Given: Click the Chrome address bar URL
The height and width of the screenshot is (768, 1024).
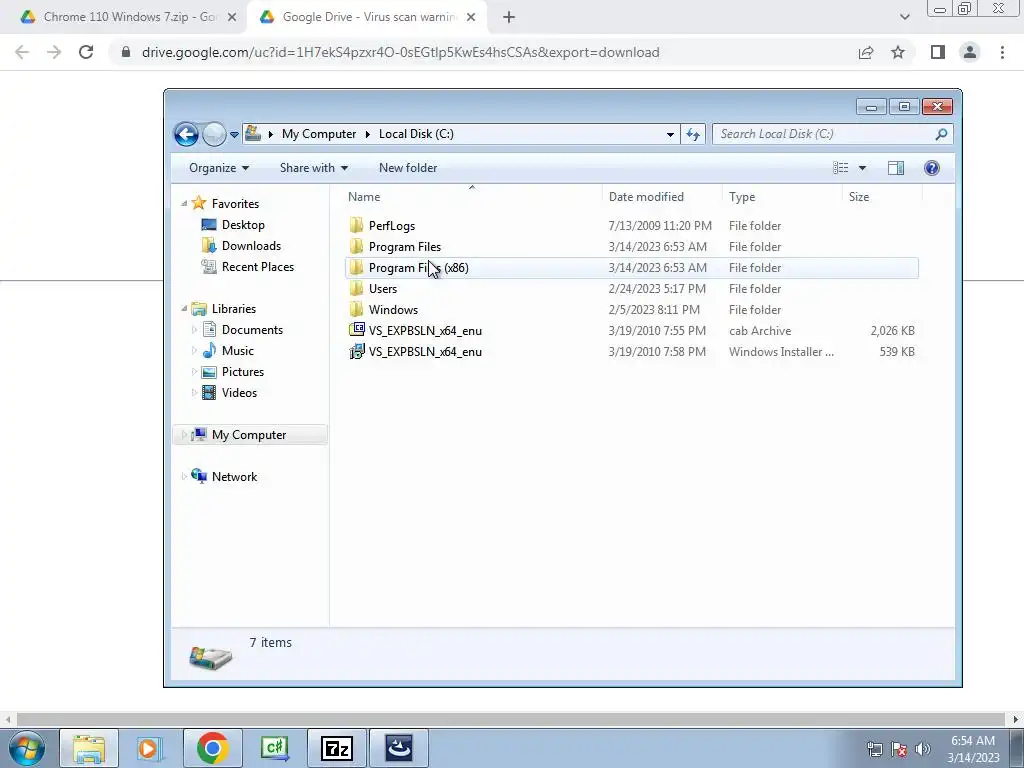Looking at the screenshot, I should pos(400,52).
